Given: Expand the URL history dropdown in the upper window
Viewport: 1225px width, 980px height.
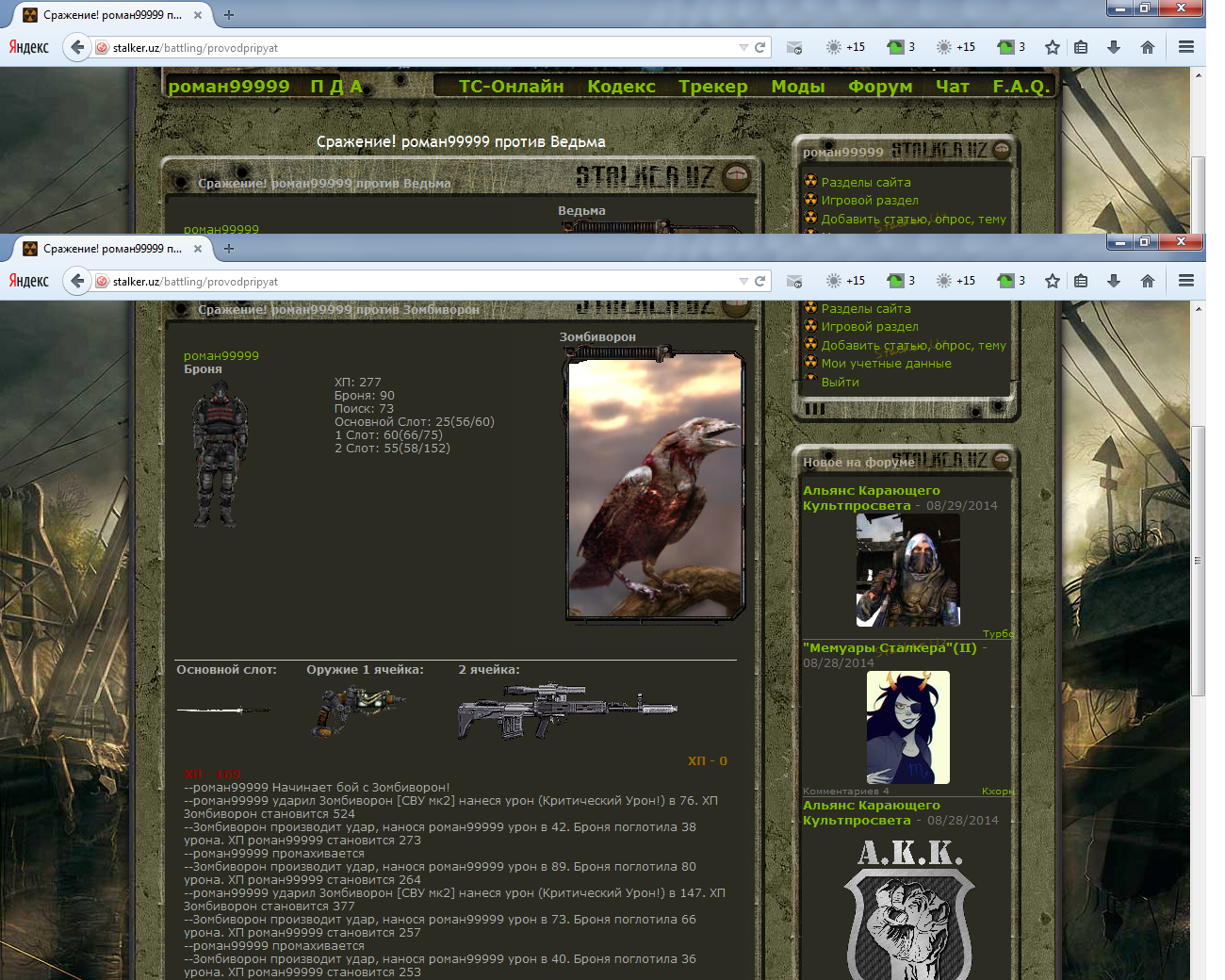Looking at the screenshot, I should pos(743,47).
